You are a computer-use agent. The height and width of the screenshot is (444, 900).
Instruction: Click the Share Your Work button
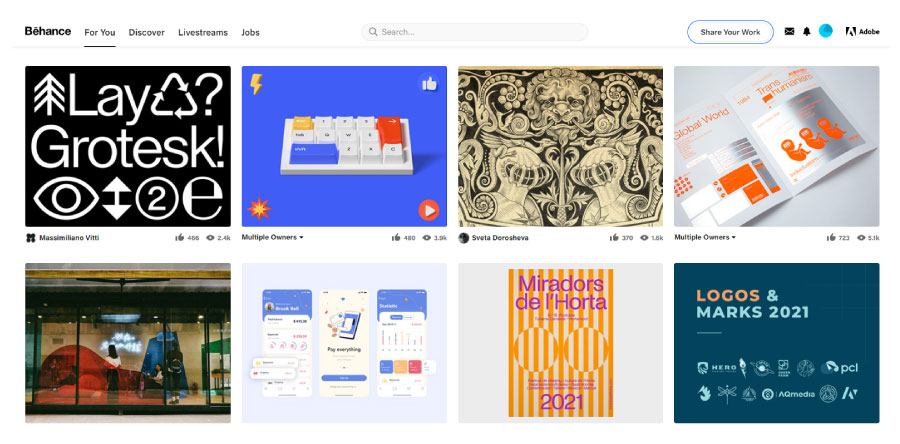point(730,32)
